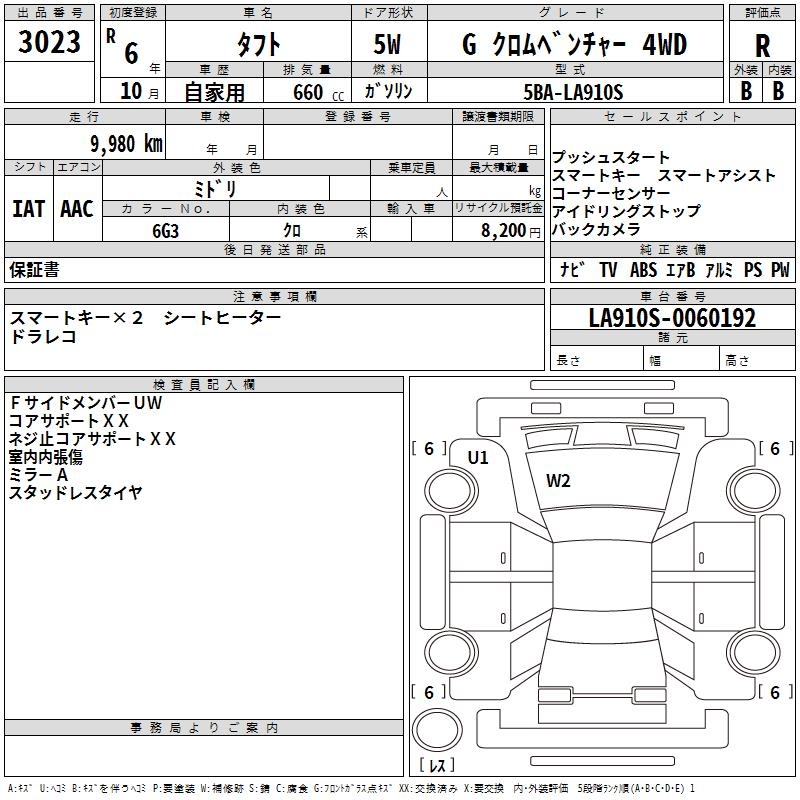Select the front-left tire circle in diagram
Viewport: 800px width, 800px height.
point(450,489)
